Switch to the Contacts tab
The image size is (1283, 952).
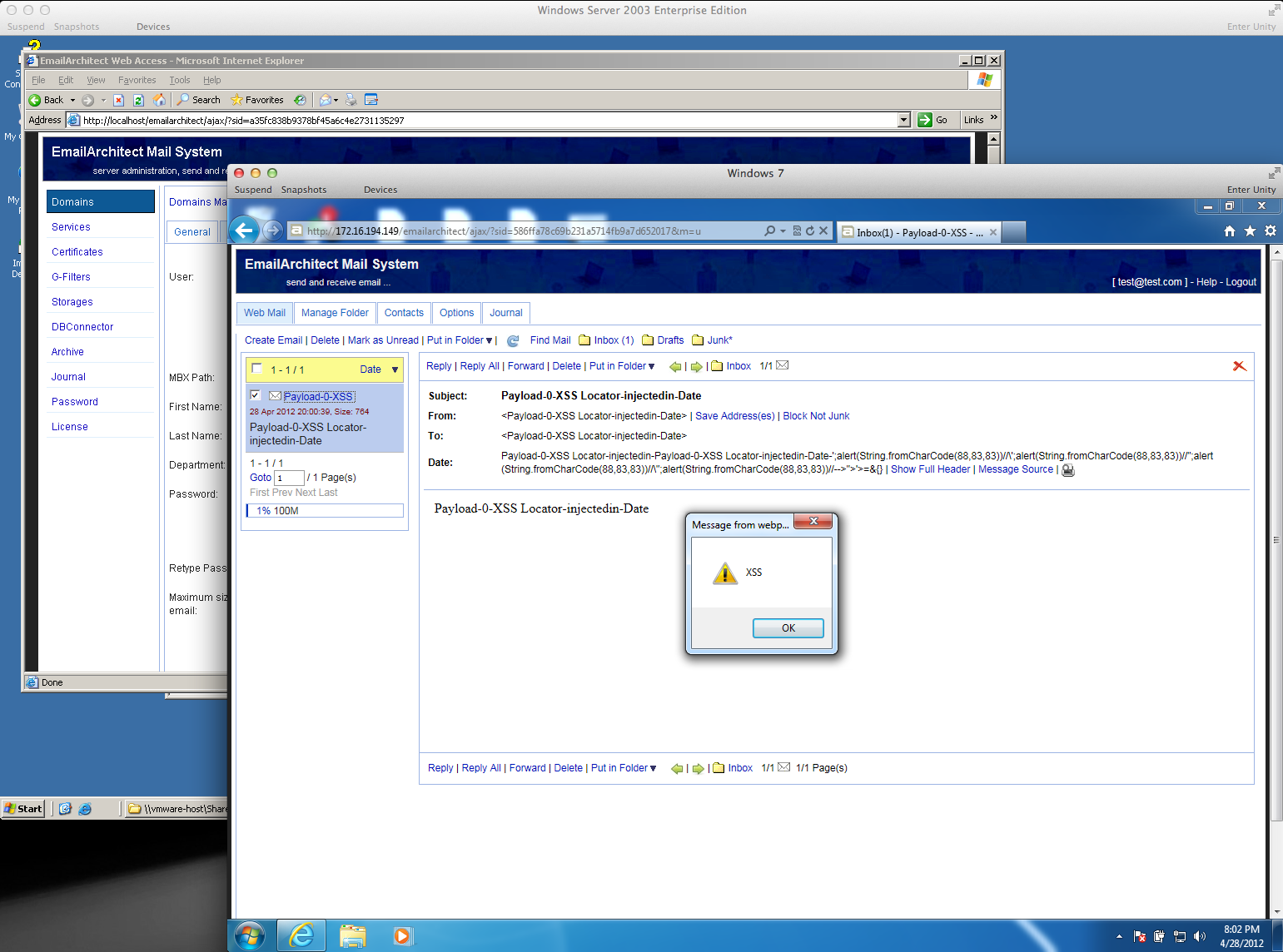click(404, 313)
